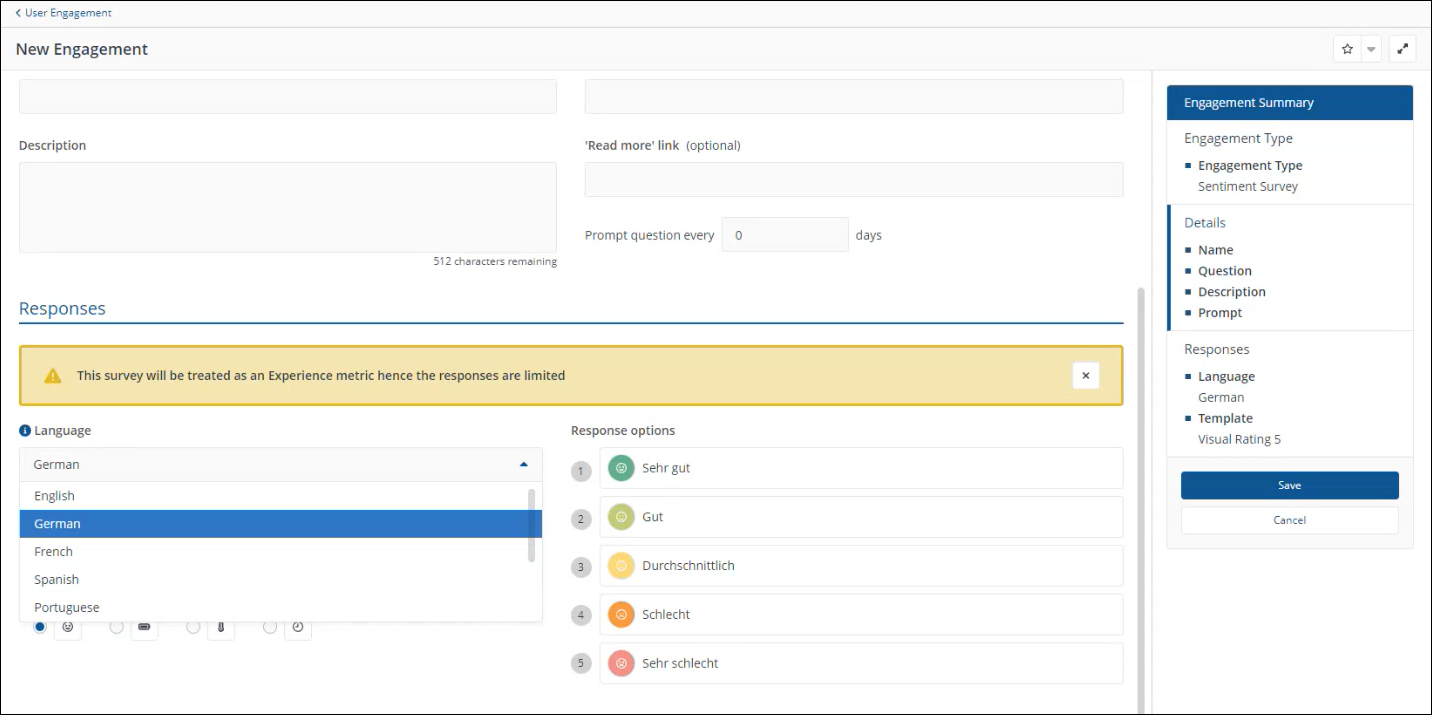The width and height of the screenshot is (1432, 715).
Task: Click the green 'Sehr gut' smiley icon
Action: 621,468
